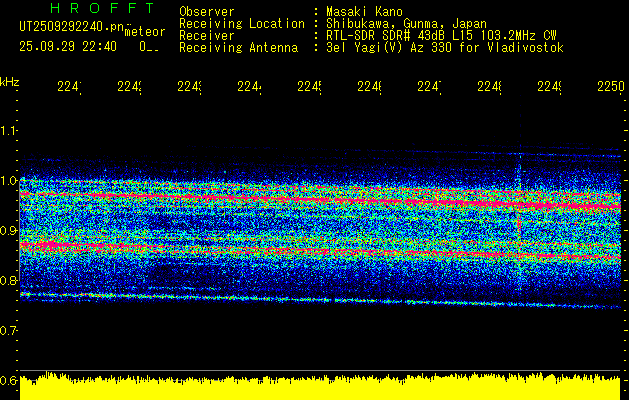The width and height of the screenshot is (629, 400).
Task: Click the 1.1 kHz axis tick label
Action: click(9, 130)
